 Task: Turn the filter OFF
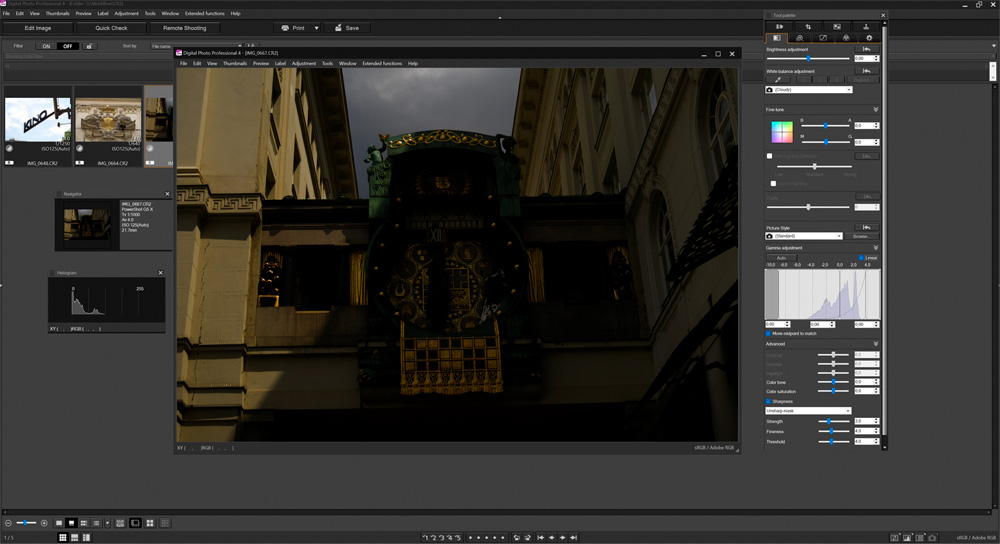pyautogui.click(x=67, y=46)
